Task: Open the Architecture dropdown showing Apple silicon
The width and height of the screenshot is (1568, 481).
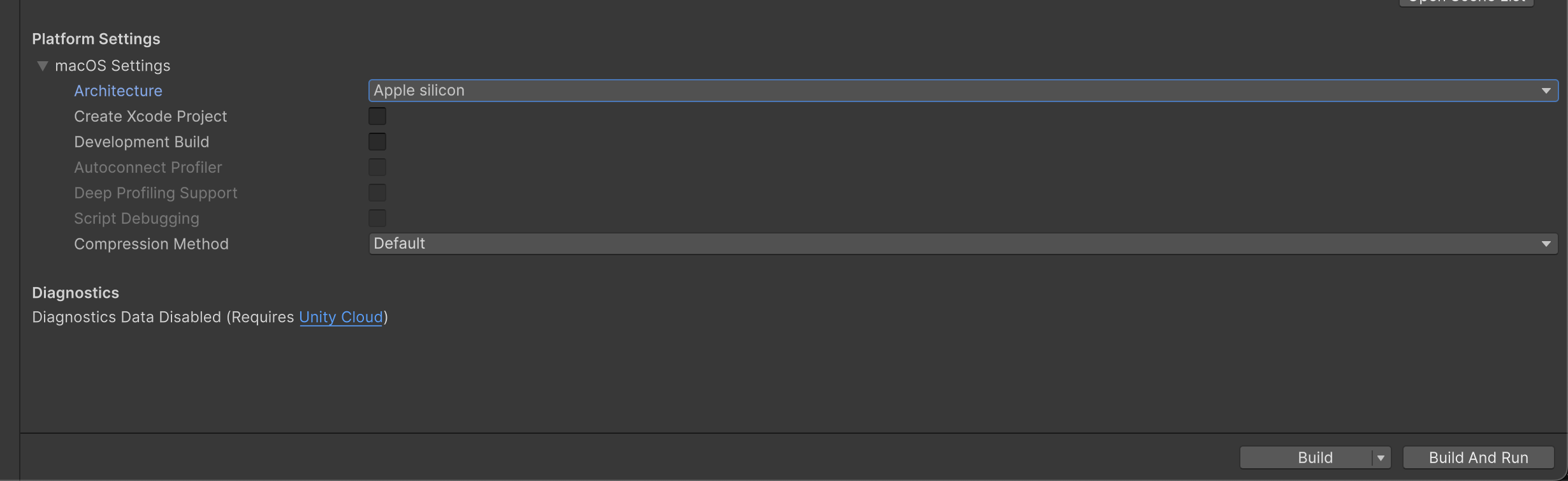Action: 956,91
